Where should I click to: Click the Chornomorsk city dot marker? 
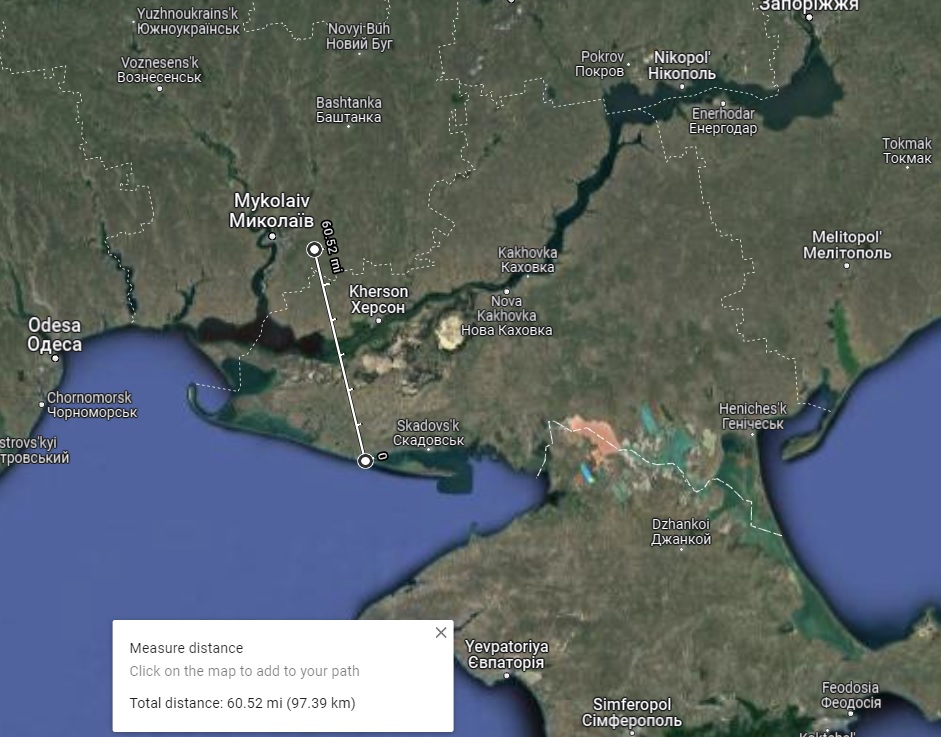(42, 404)
